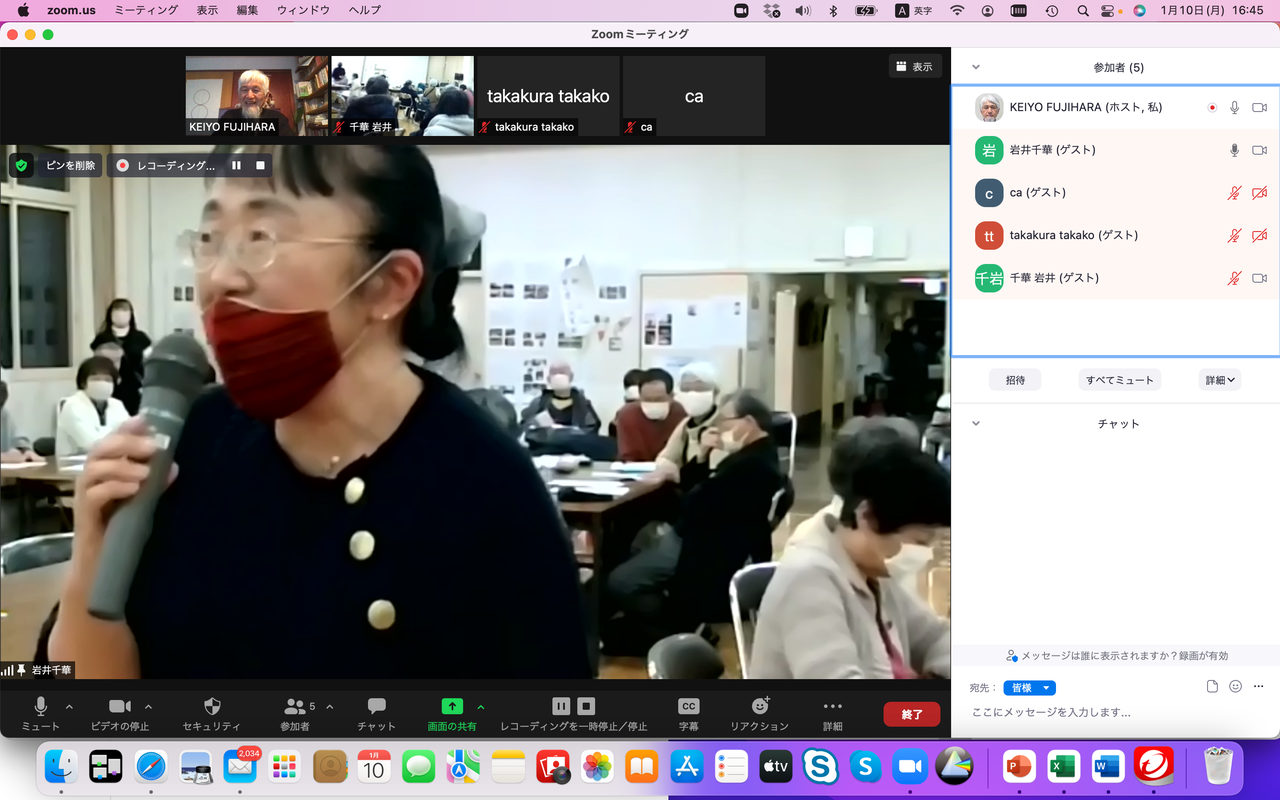
Task: Open share options arrow beside 画面の共有
Action: click(x=481, y=706)
